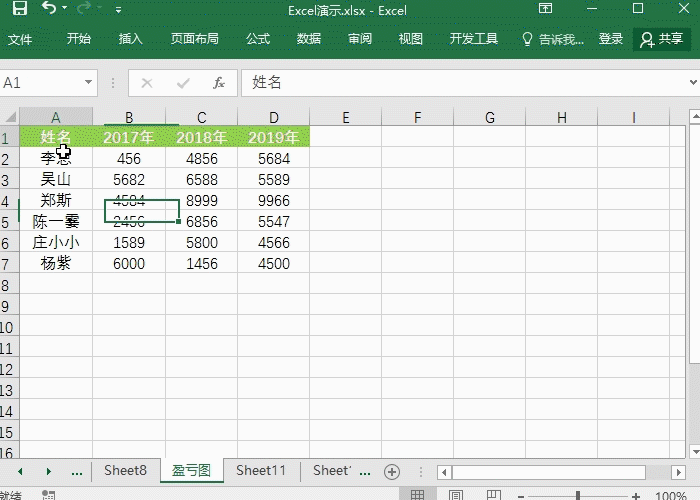Click the left ellipsis for hidden sheets

[x=77, y=472]
